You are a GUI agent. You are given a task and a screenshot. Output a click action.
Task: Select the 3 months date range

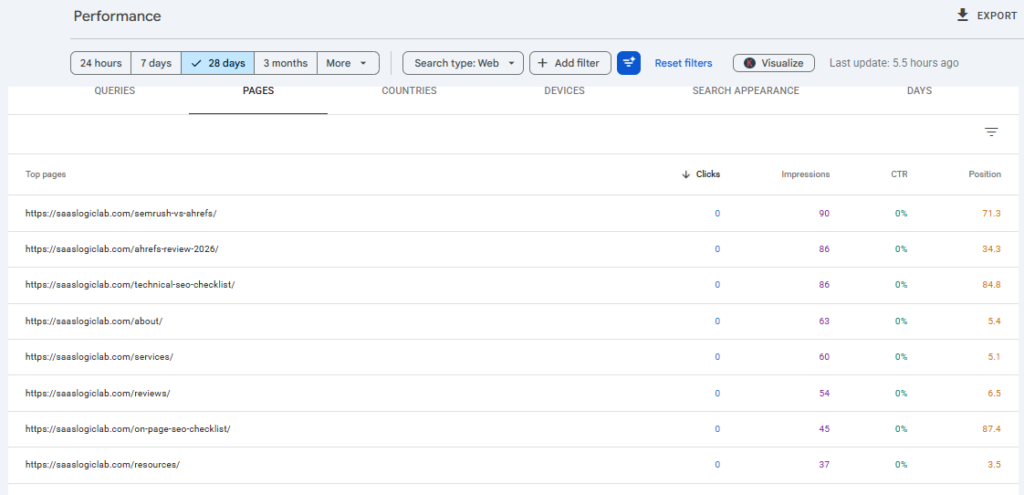[285, 63]
